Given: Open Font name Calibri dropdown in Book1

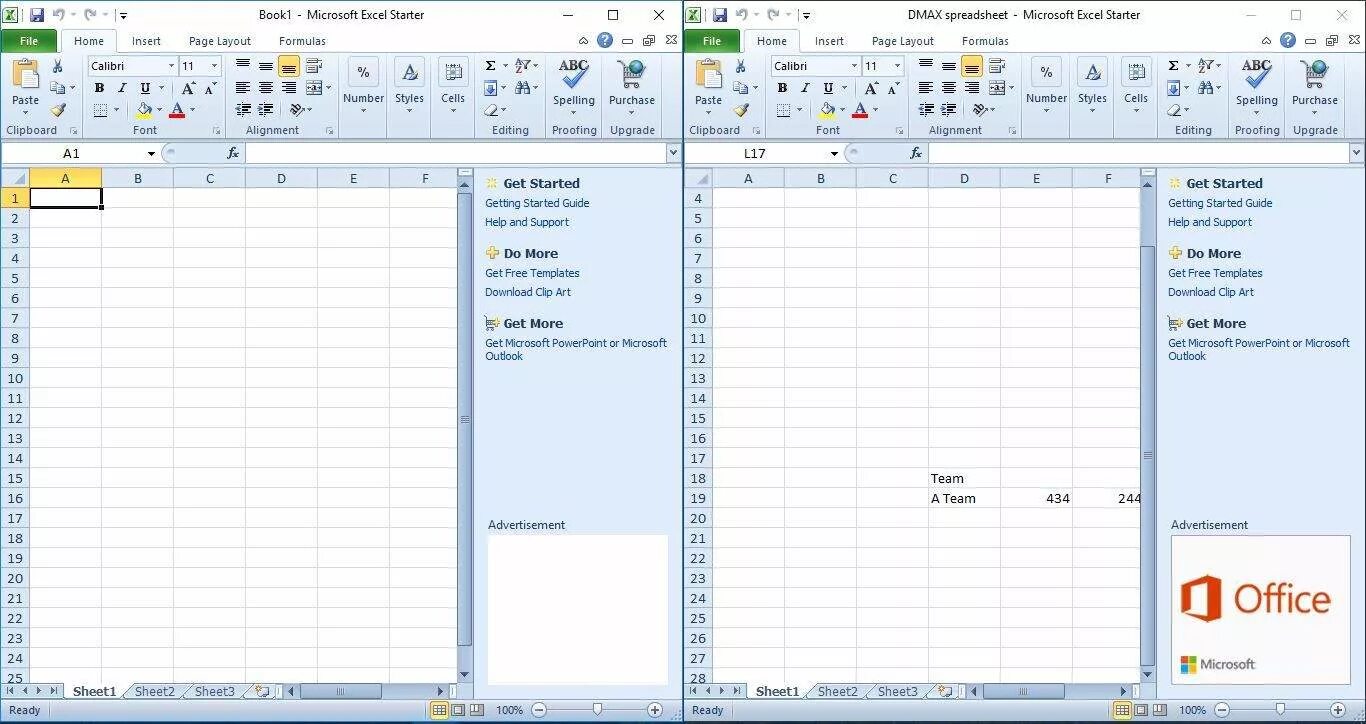Looking at the screenshot, I should pyautogui.click(x=172, y=66).
